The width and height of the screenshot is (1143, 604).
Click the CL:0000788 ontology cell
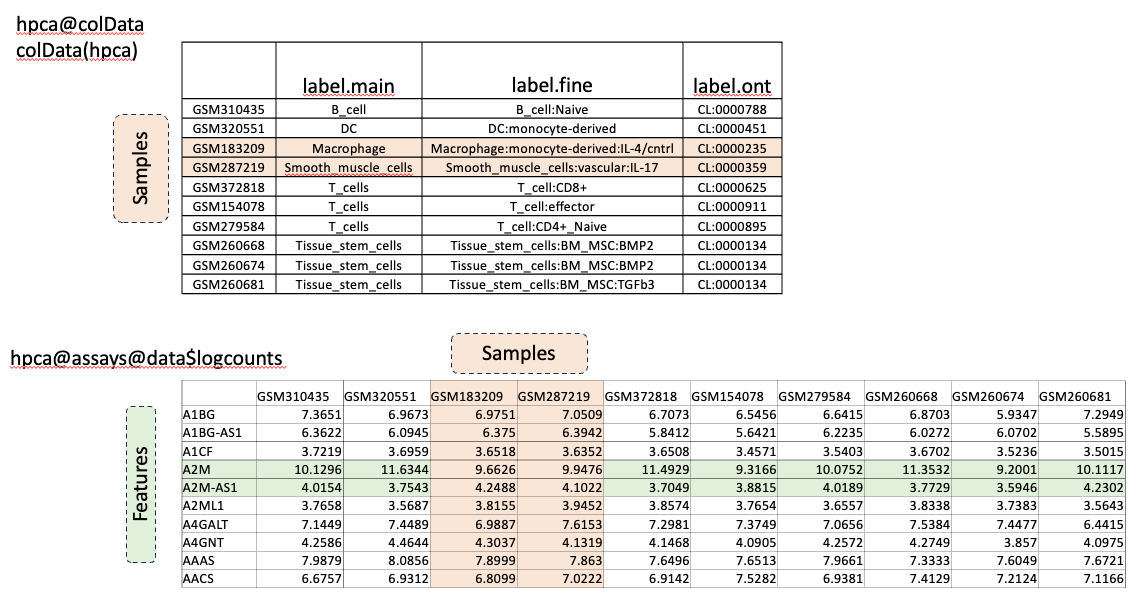pyautogui.click(x=732, y=110)
